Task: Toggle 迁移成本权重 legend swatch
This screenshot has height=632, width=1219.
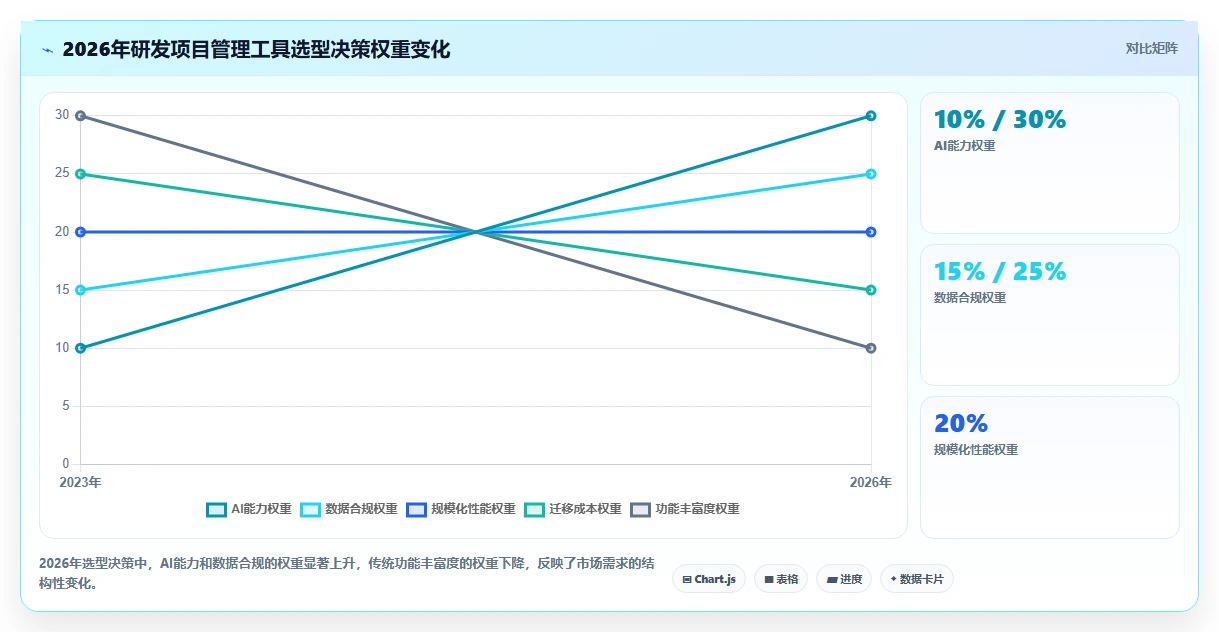Action: tap(534, 509)
